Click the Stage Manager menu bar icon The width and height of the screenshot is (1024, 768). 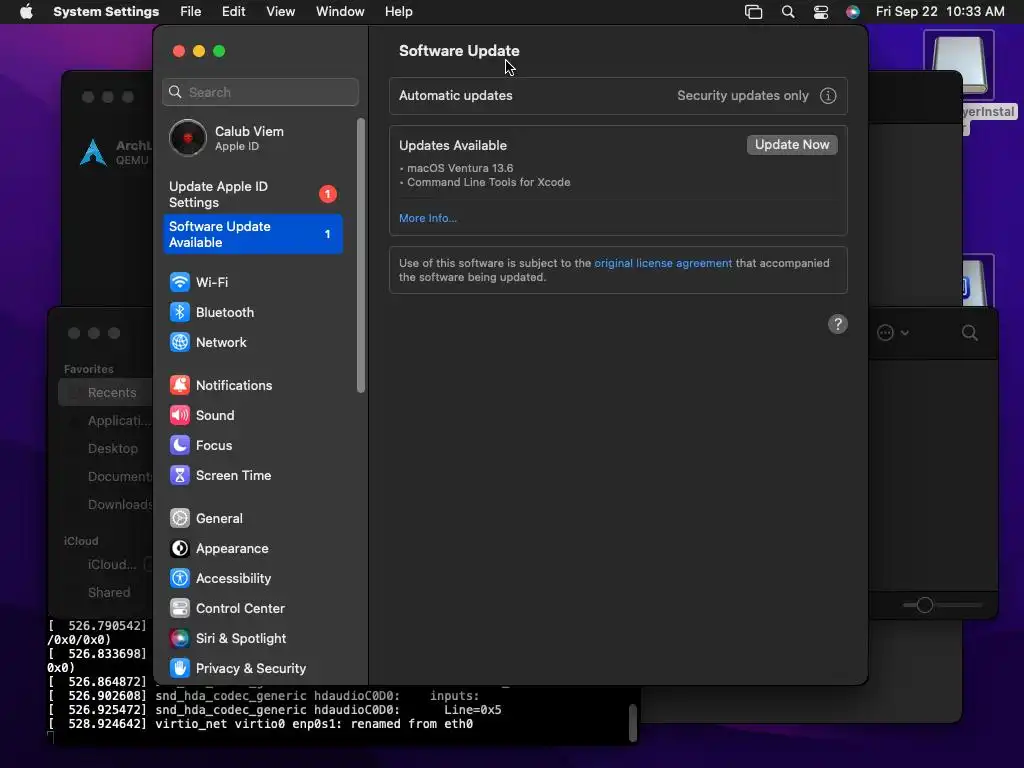754,12
